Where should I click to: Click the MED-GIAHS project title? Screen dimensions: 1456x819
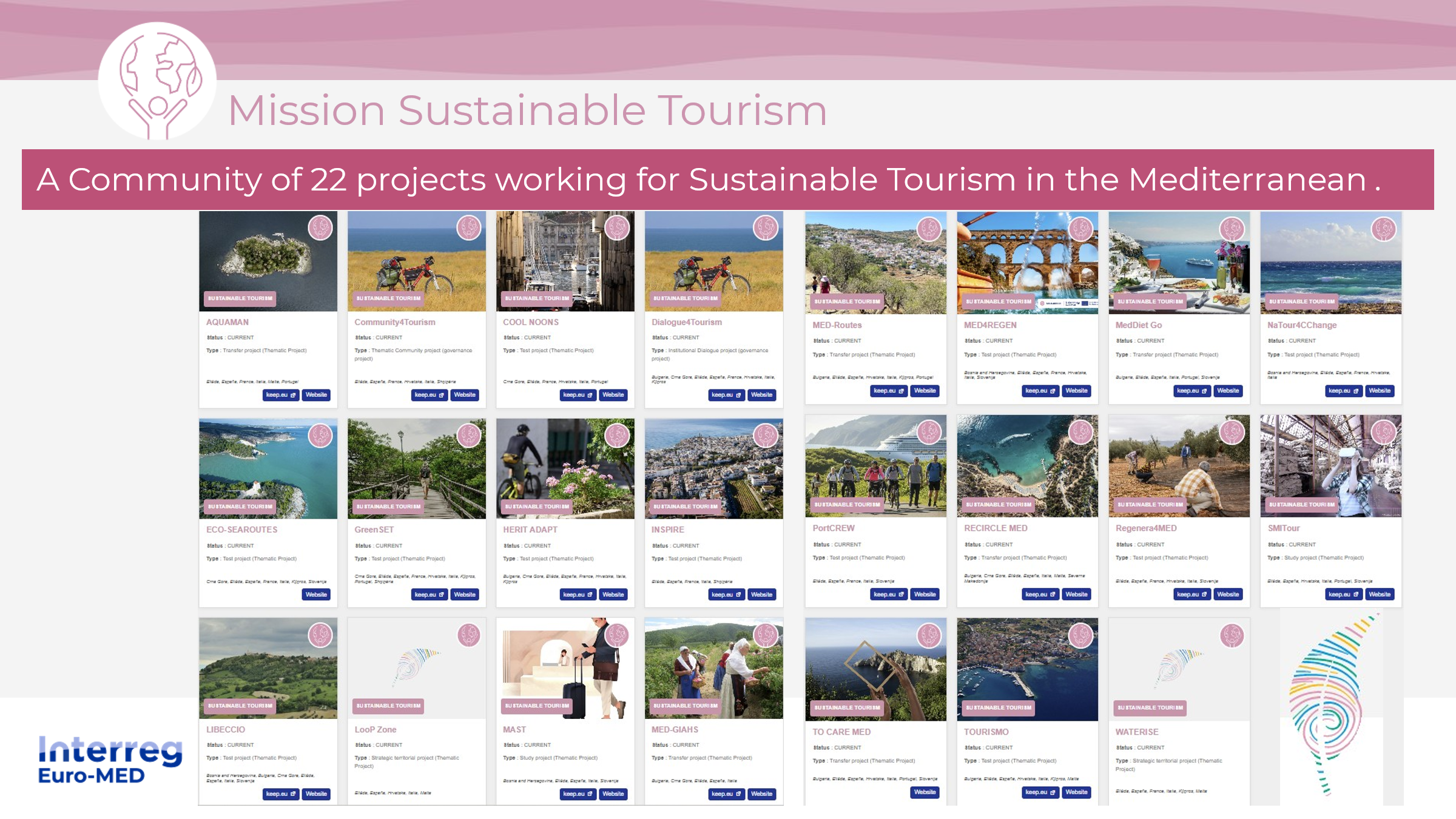click(x=675, y=730)
